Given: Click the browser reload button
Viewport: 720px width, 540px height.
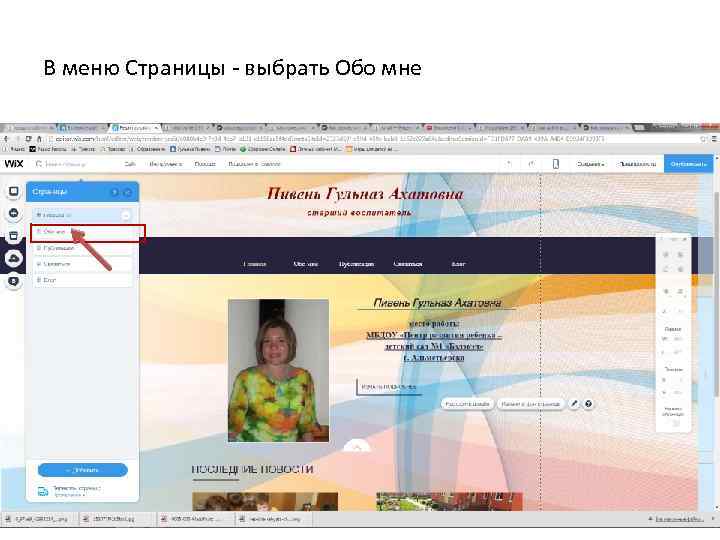Looking at the screenshot, I should pos(28,139).
